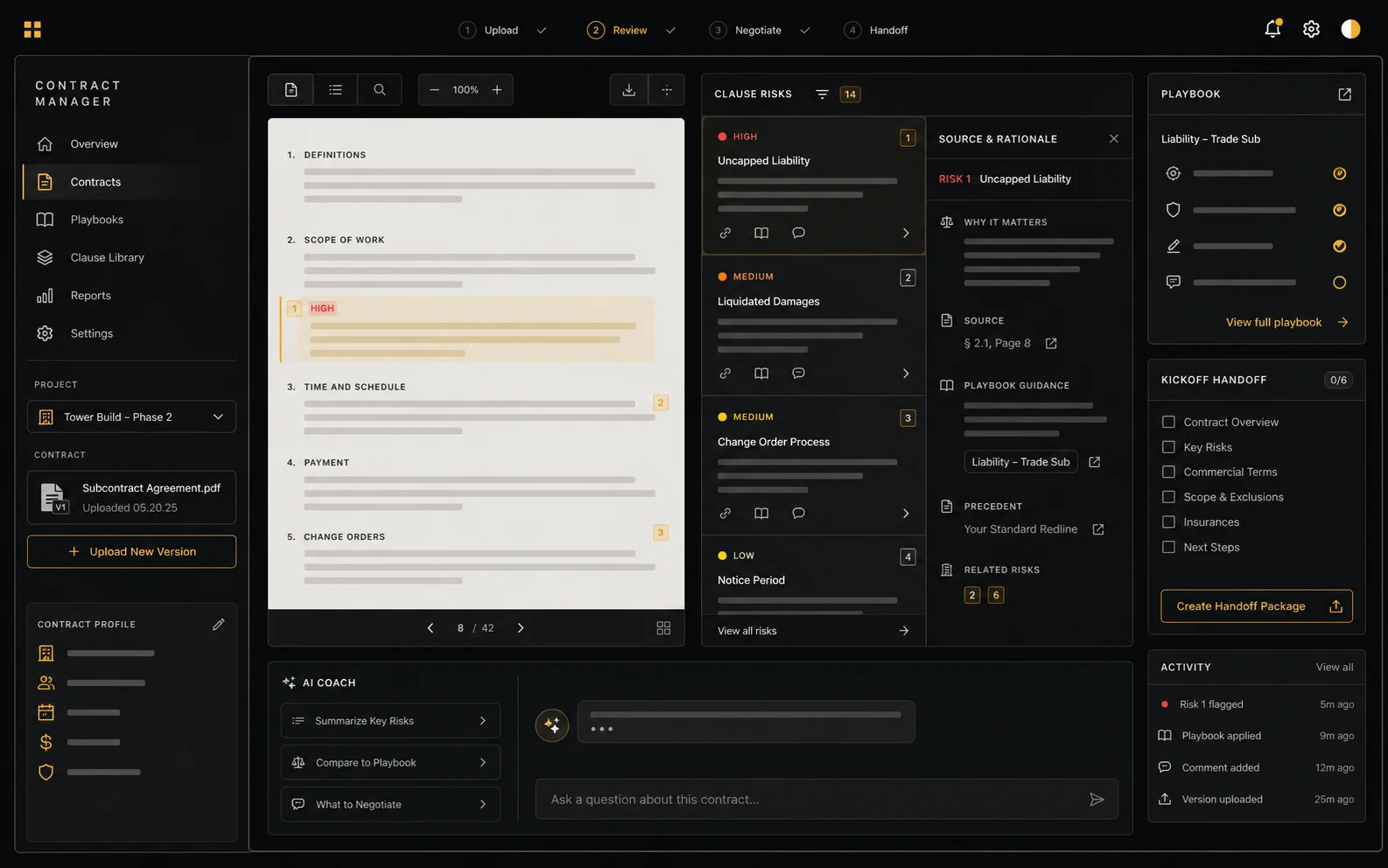
Task: Open Clause Library in sidebar
Action: click(x=131, y=257)
